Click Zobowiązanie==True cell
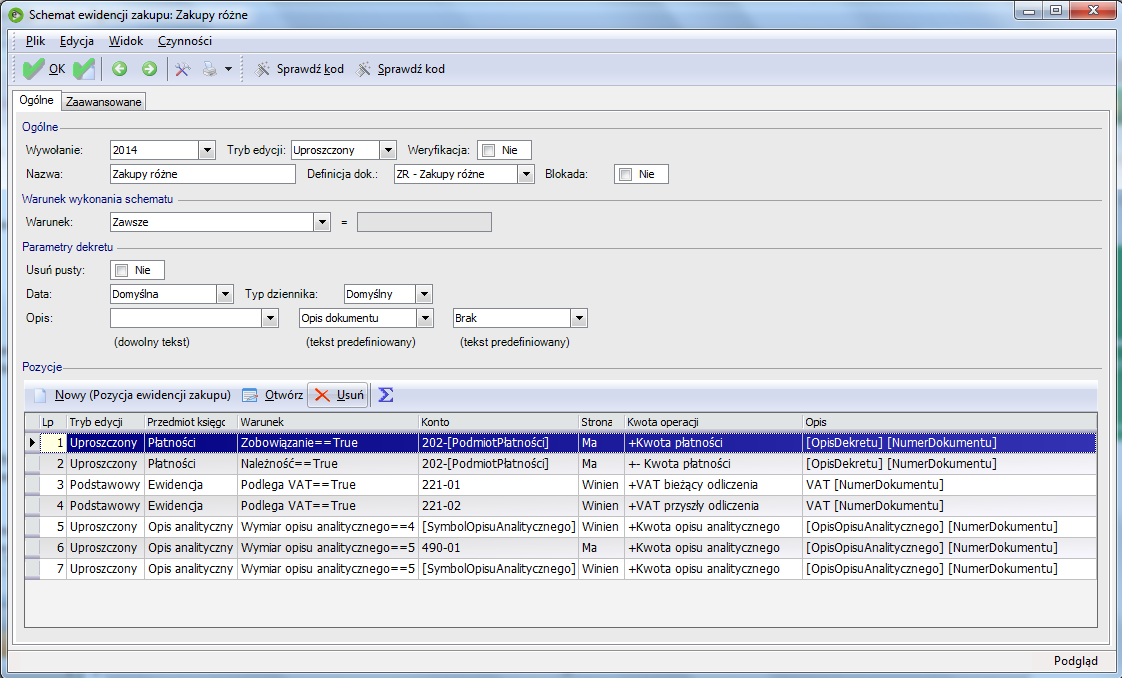The height and width of the screenshot is (678, 1122). point(328,443)
